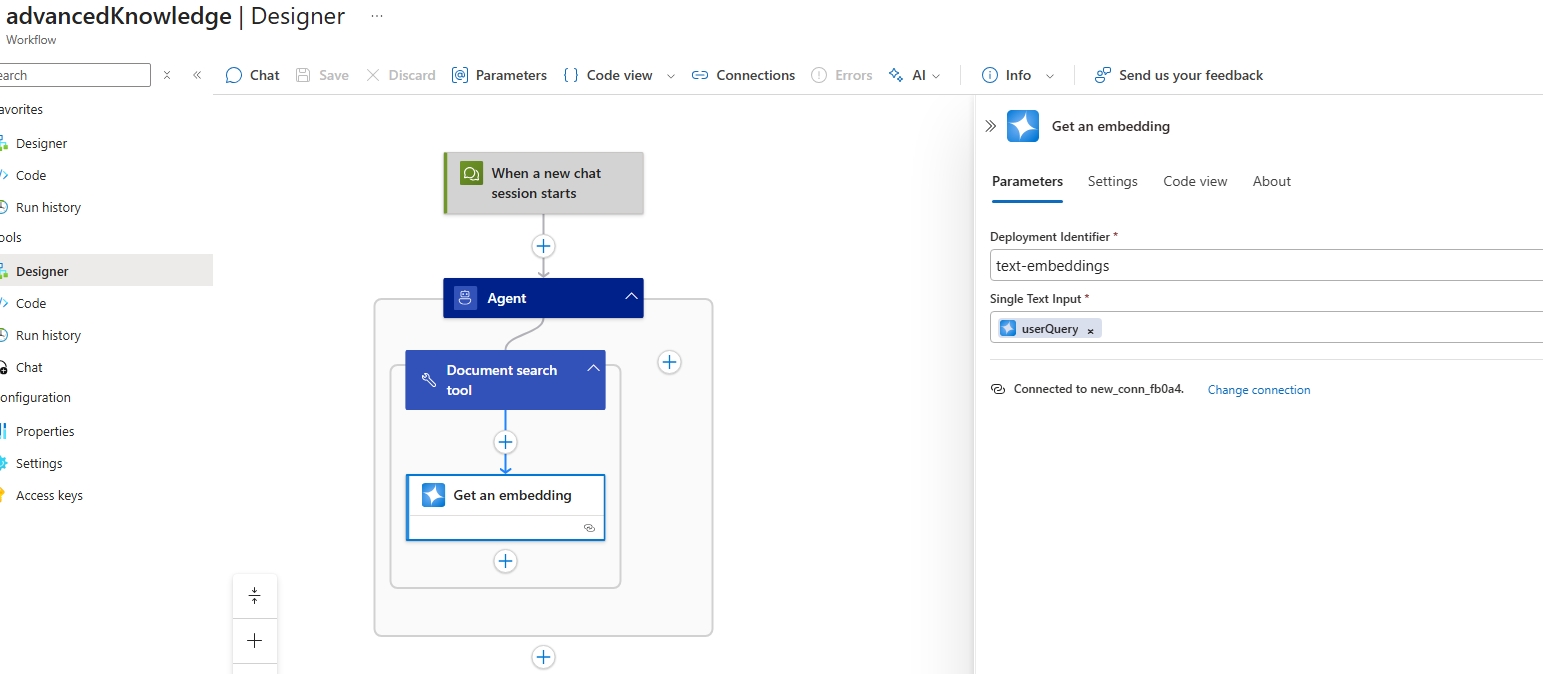This screenshot has height=674, width=1543.
Task: Switch to the Parameters tab
Action: coord(1027,181)
